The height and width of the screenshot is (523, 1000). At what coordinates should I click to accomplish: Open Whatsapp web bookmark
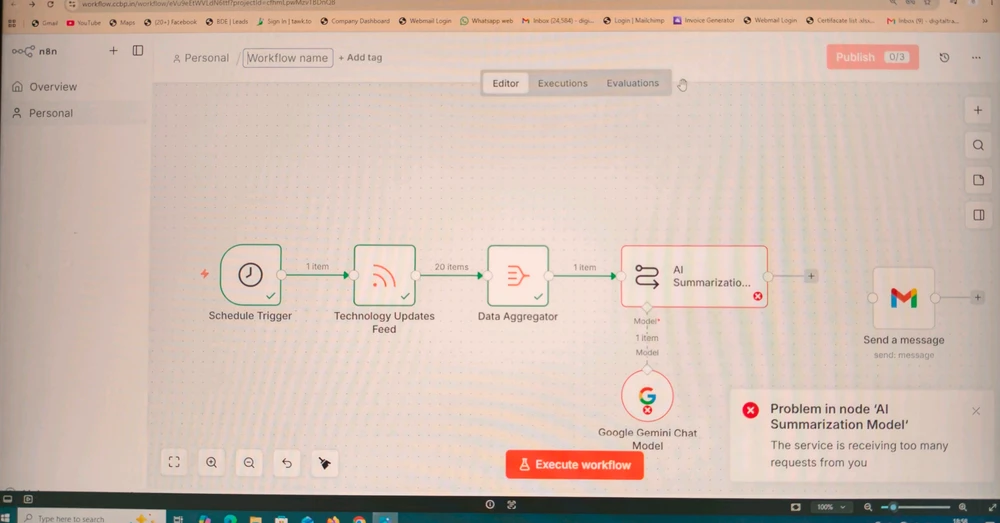pyautogui.click(x=486, y=21)
